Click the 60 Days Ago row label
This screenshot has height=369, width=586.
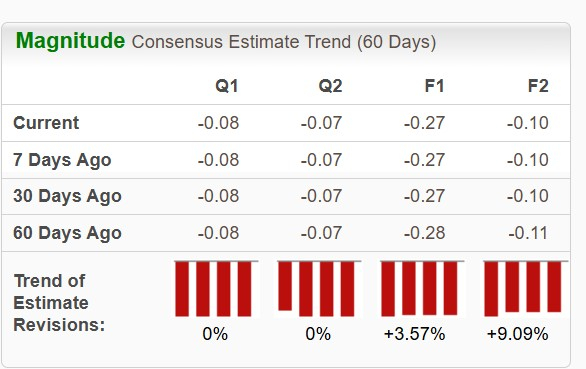pyautogui.click(x=68, y=233)
